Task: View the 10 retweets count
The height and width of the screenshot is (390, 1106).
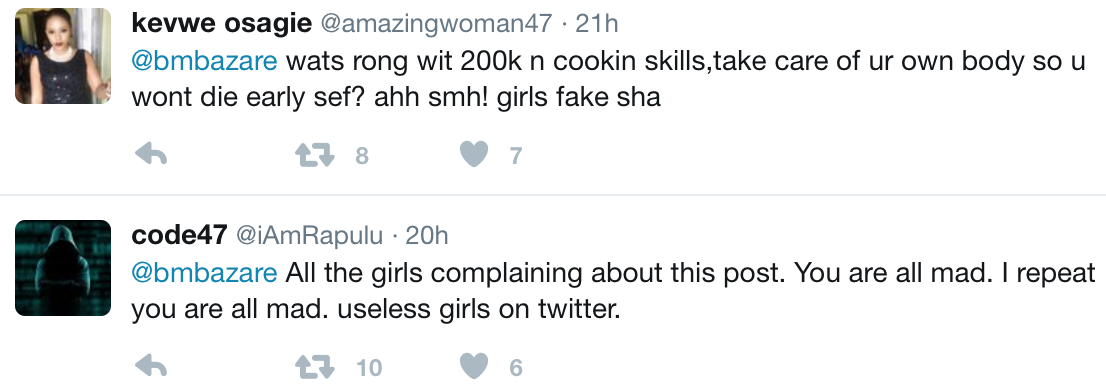Action: (x=369, y=367)
